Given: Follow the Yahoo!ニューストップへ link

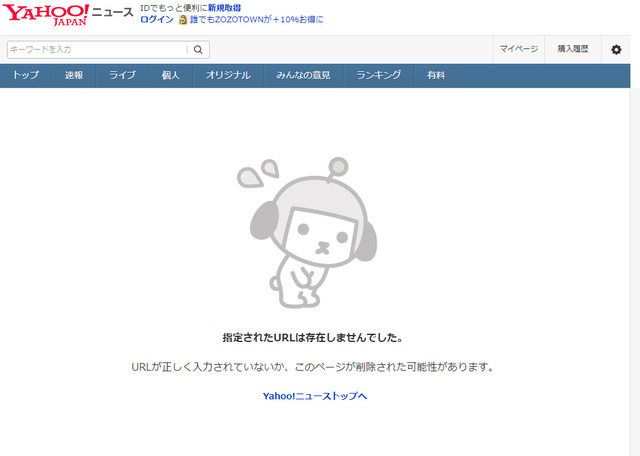Looking at the screenshot, I should [315, 396].
